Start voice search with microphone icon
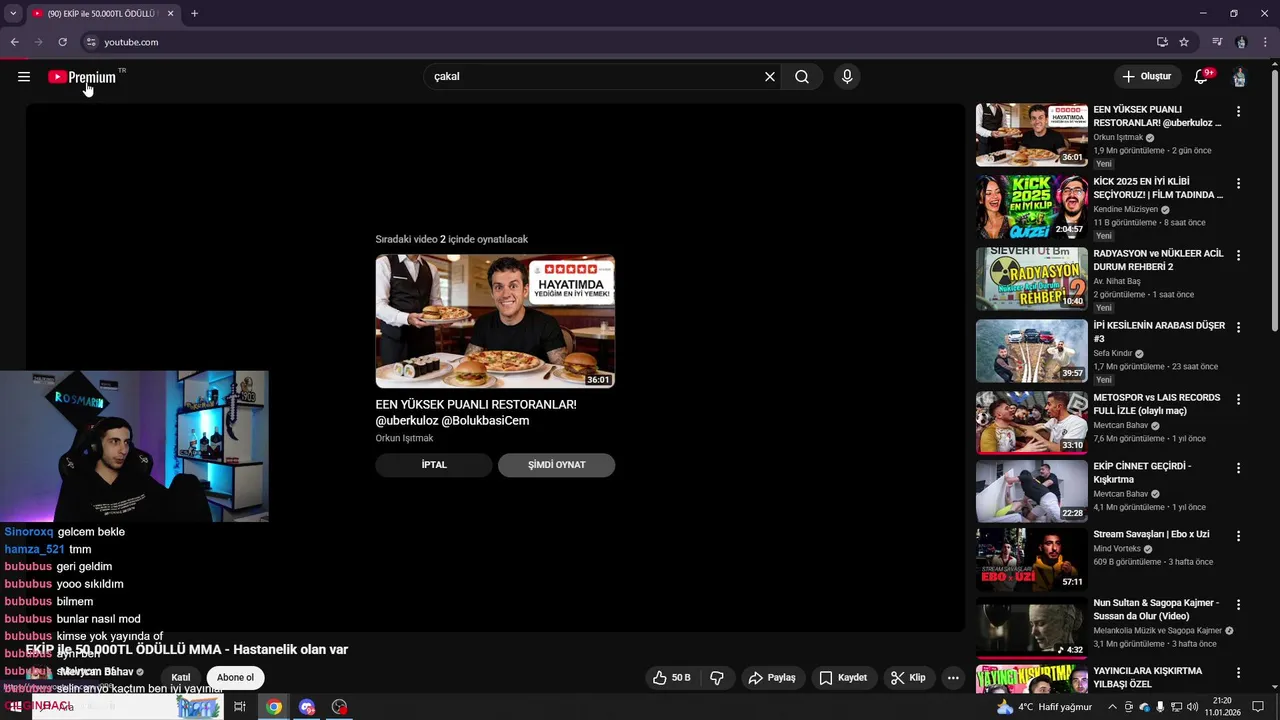Viewport: 1280px width, 720px height. [847, 77]
